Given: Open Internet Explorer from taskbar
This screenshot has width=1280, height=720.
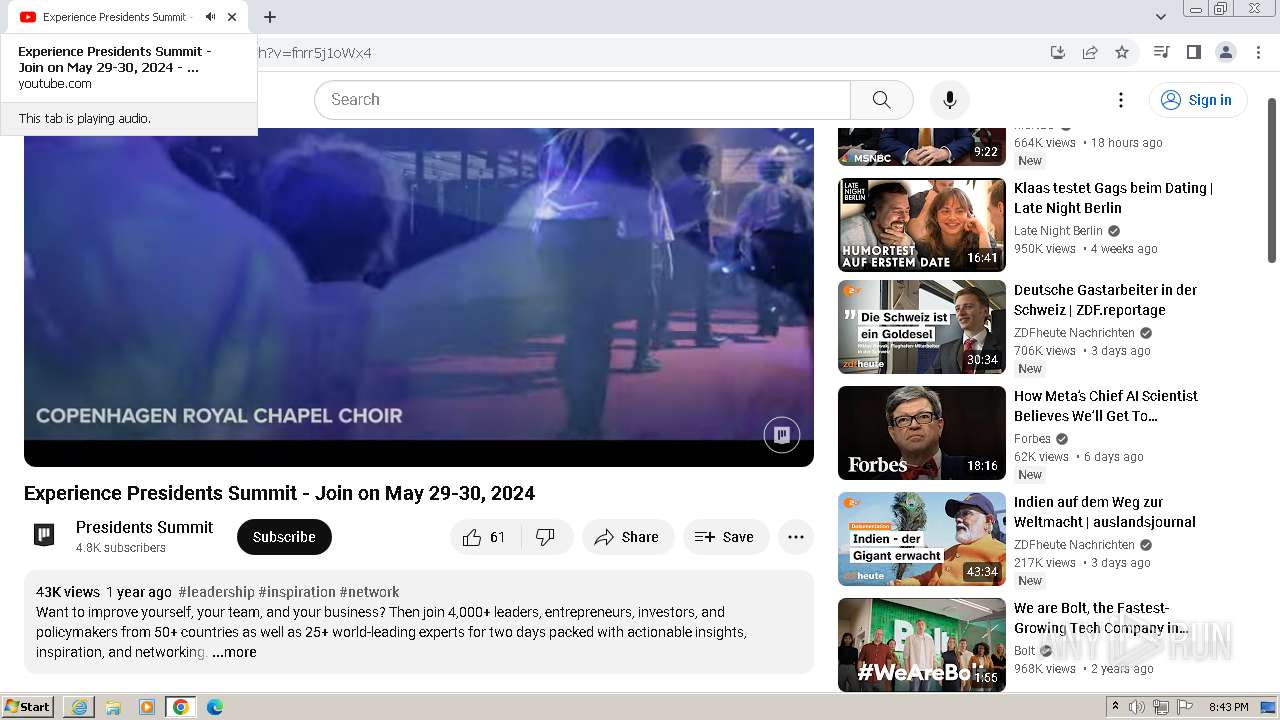Looking at the screenshot, I should [79, 707].
